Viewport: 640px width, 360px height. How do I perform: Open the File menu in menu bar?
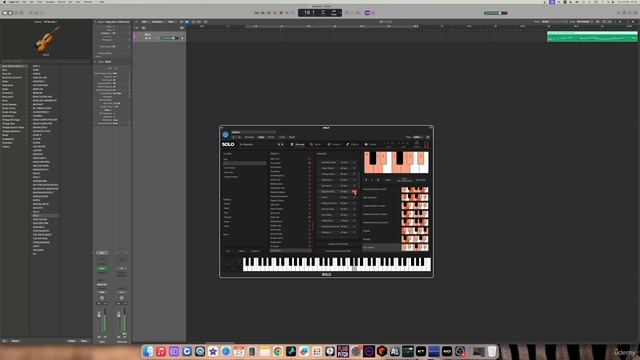(24, 2)
